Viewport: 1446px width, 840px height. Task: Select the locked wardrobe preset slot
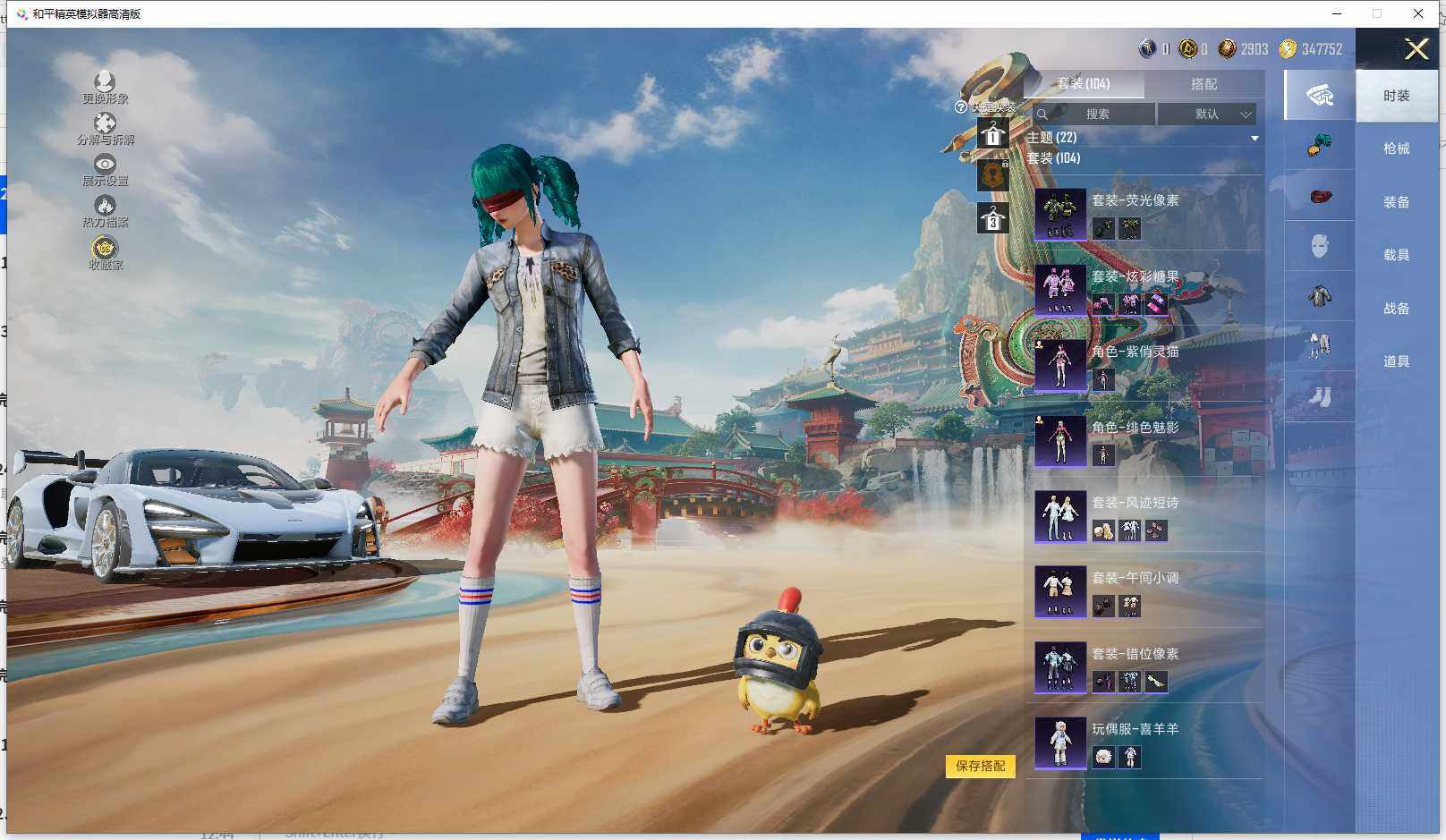[992, 175]
